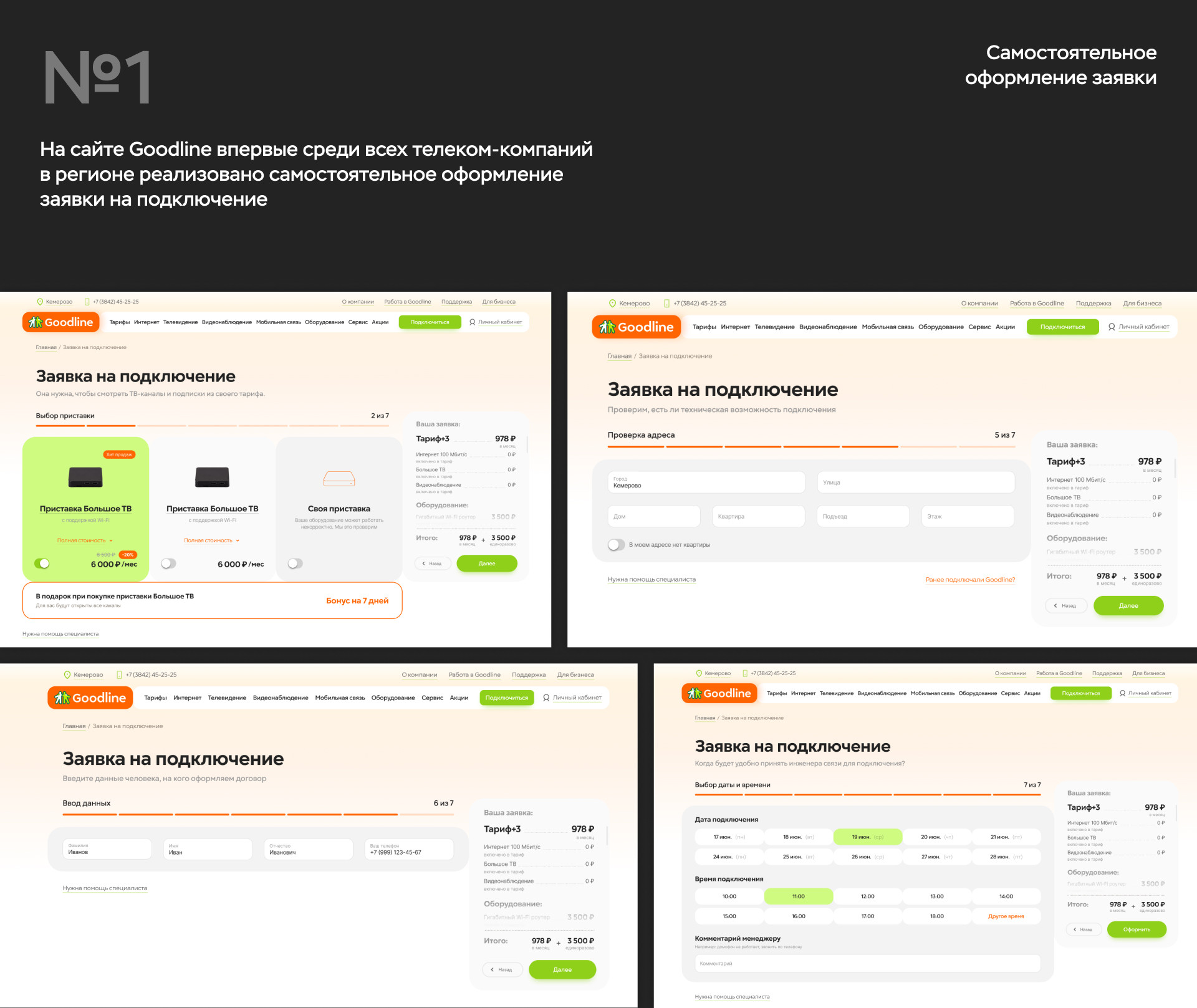This screenshot has width=1197, height=1008.
Task: Open the Город field showing Кемерово
Action: 706,482
